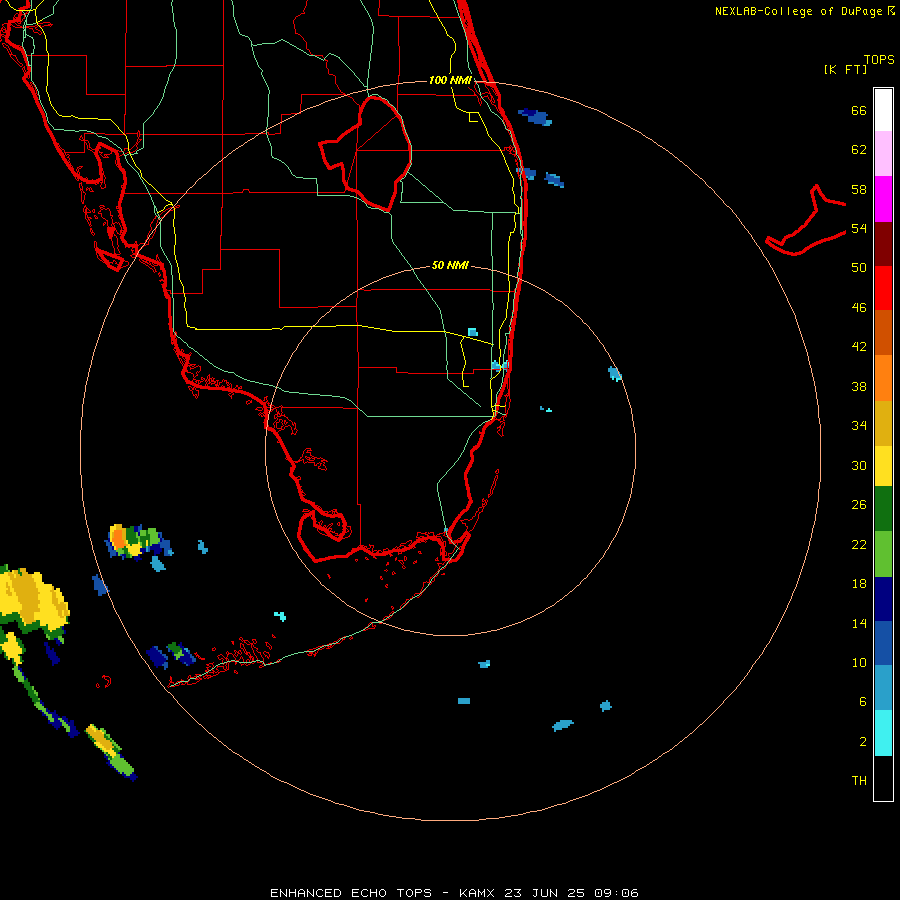Click the dark orange legend band
Image resolution: width=900 pixels, height=900 pixels.
[883, 332]
